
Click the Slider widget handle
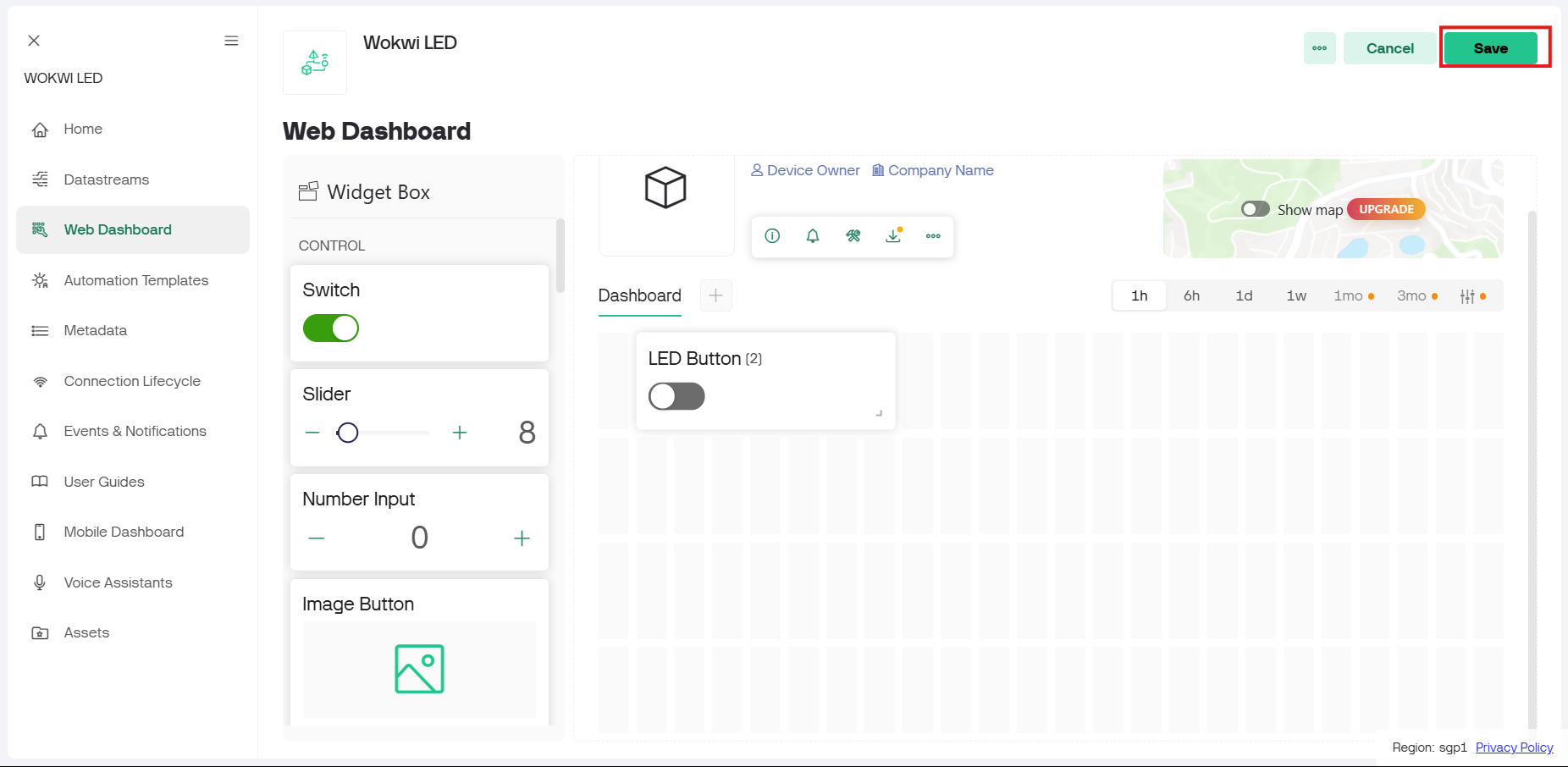[348, 433]
